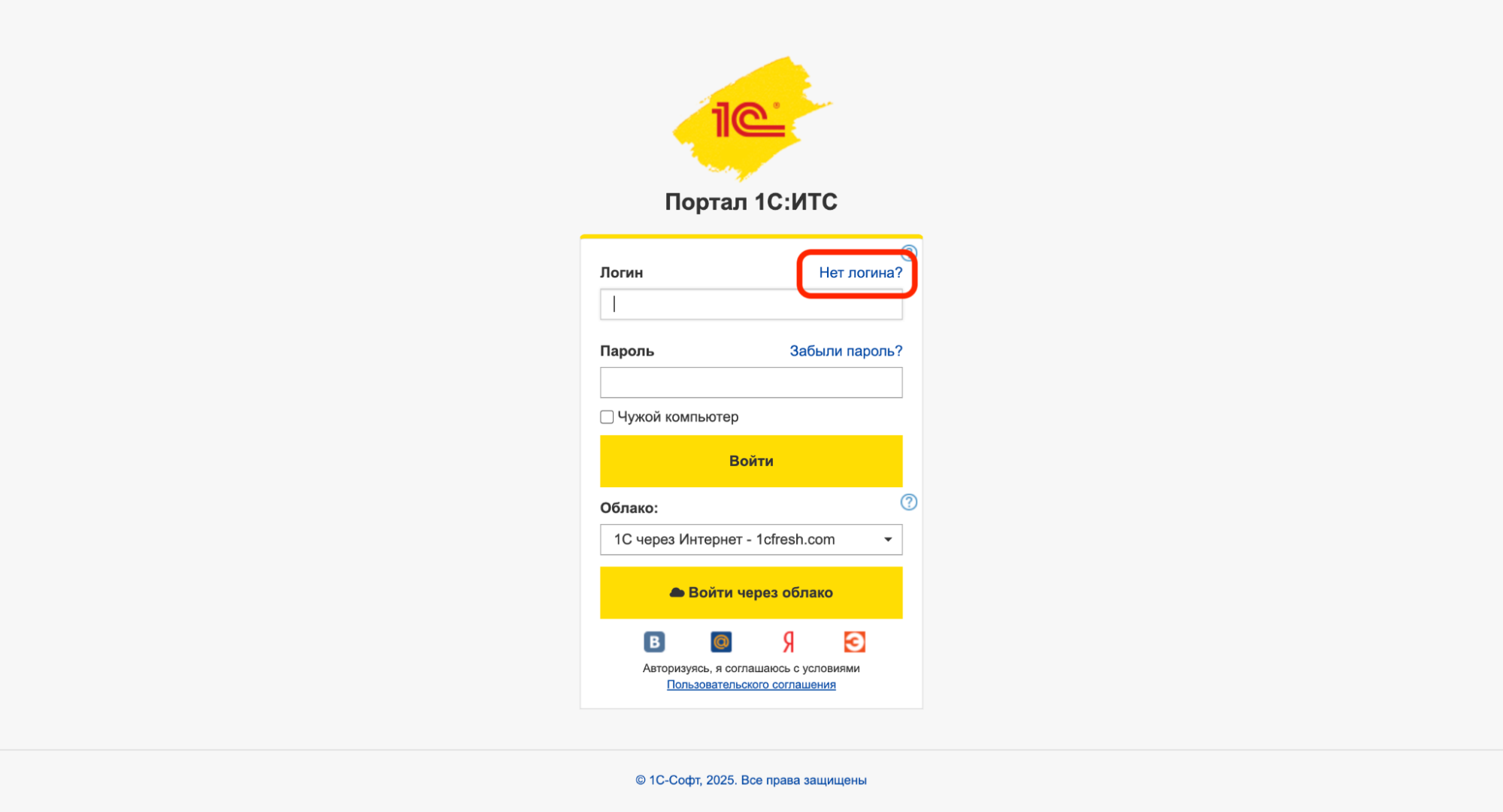Click the Пароль field label
Screen dimensions: 1503x812
627,351
